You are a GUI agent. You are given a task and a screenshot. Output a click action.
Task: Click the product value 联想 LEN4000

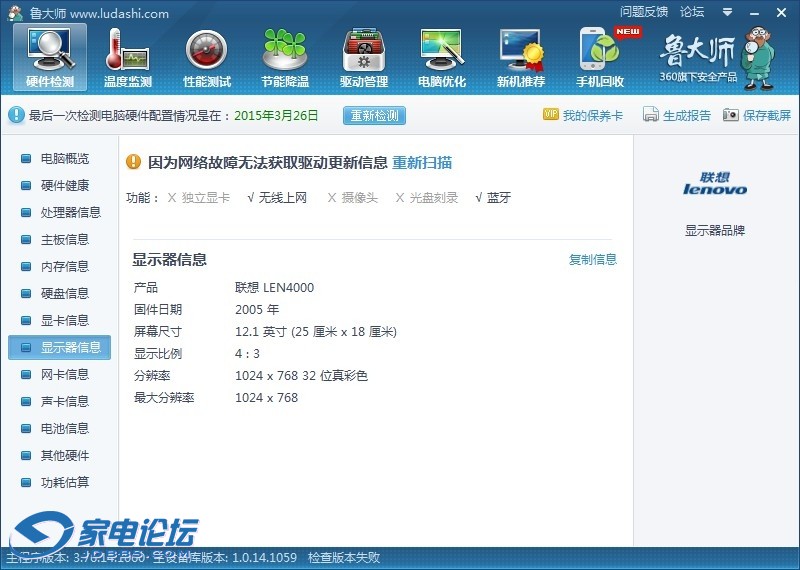(x=274, y=288)
